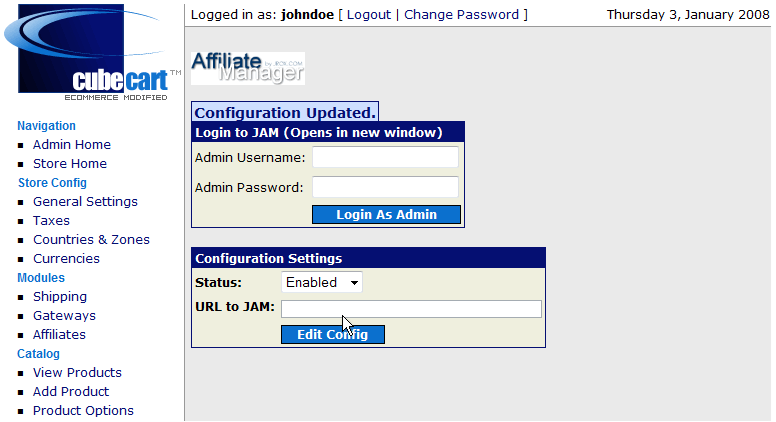The height and width of the screenshot is (422, 776).
Task: Click into the Admin Password field
Action: coord(385,187)
